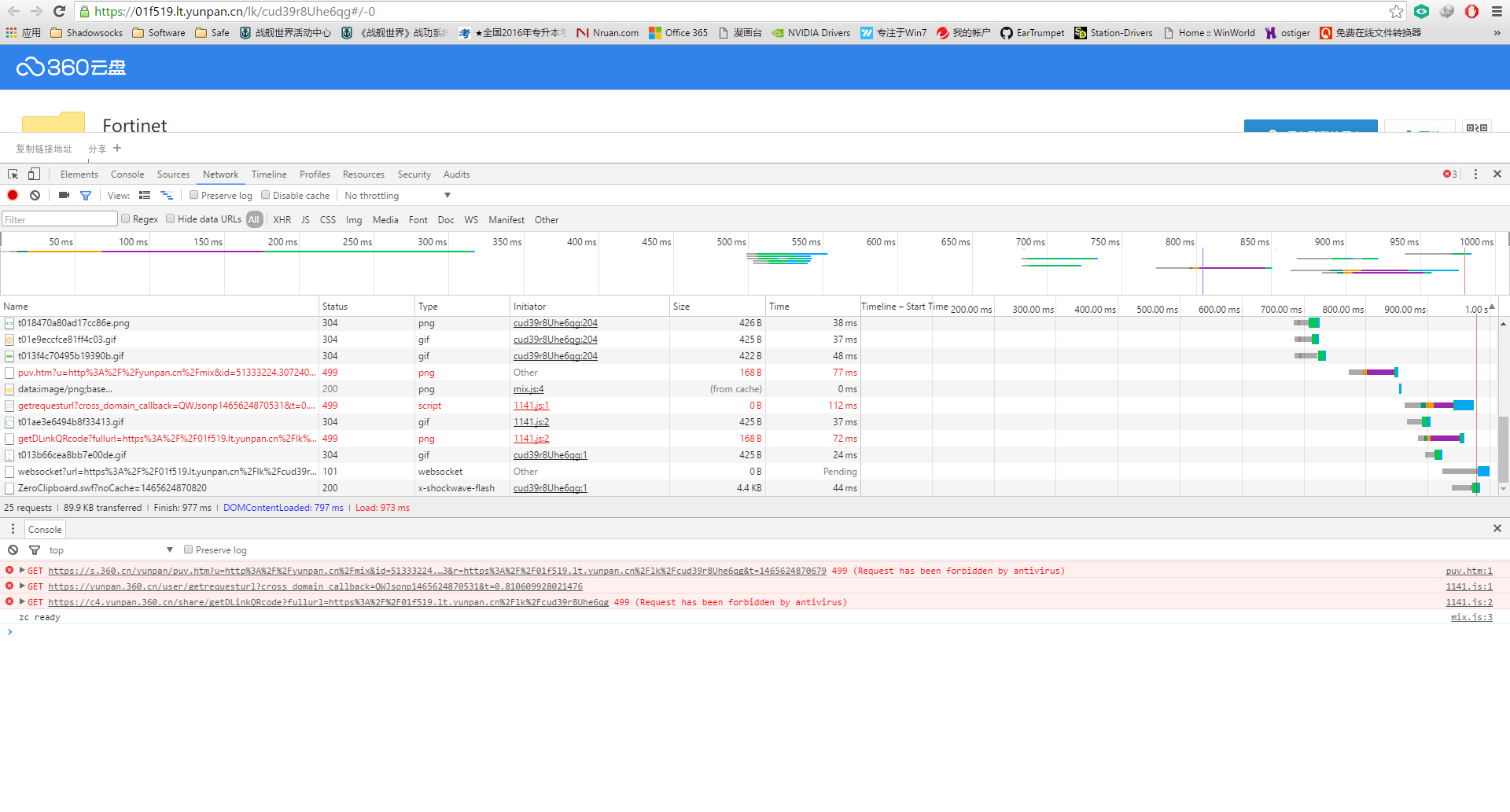Image resolution: width=1510 pixels, height=812 pixels.
Task: Clear the network log
Action: pos(35,196)
